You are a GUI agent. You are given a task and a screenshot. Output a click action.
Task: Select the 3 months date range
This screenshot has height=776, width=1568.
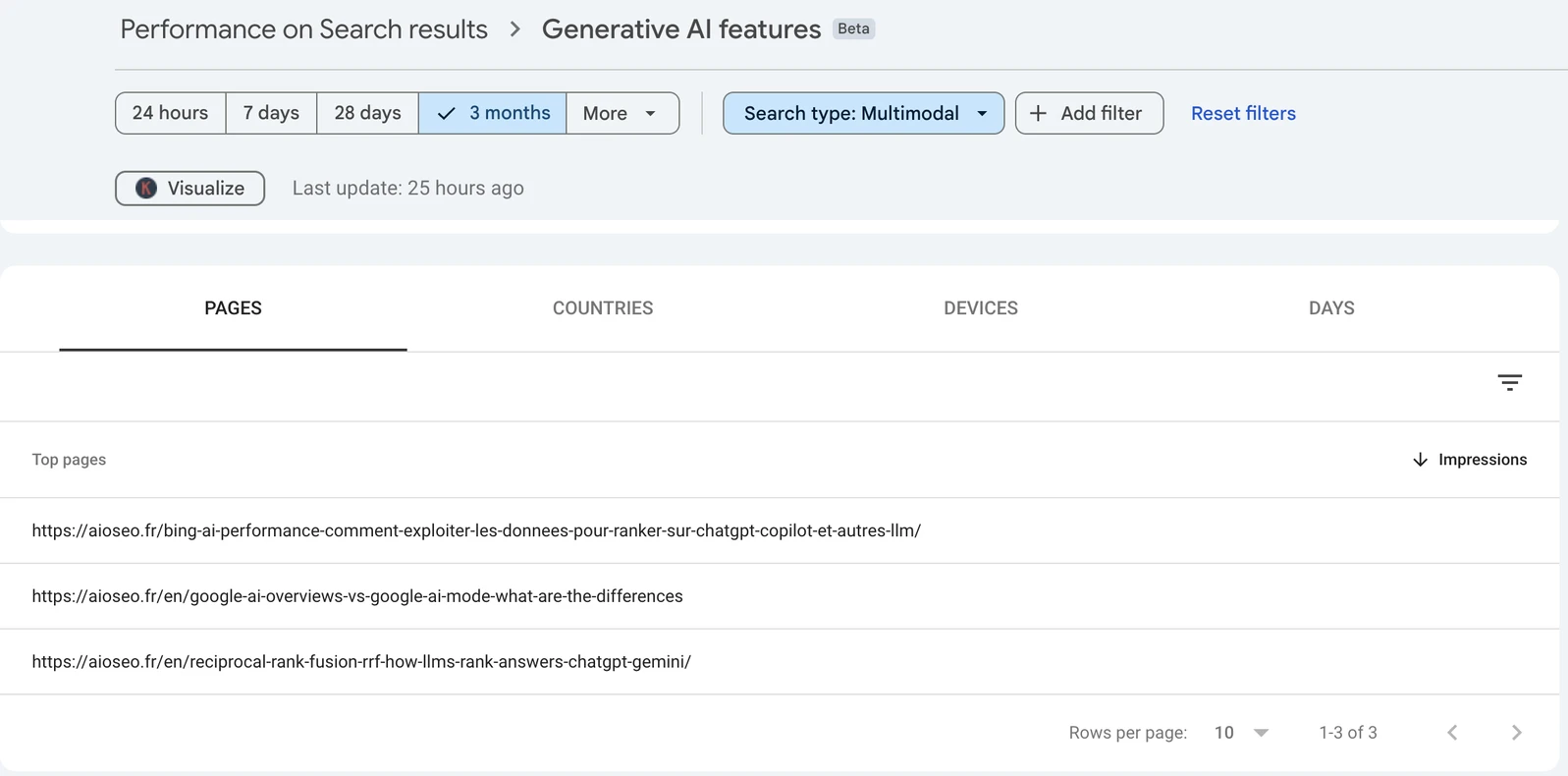coord(493,113)
